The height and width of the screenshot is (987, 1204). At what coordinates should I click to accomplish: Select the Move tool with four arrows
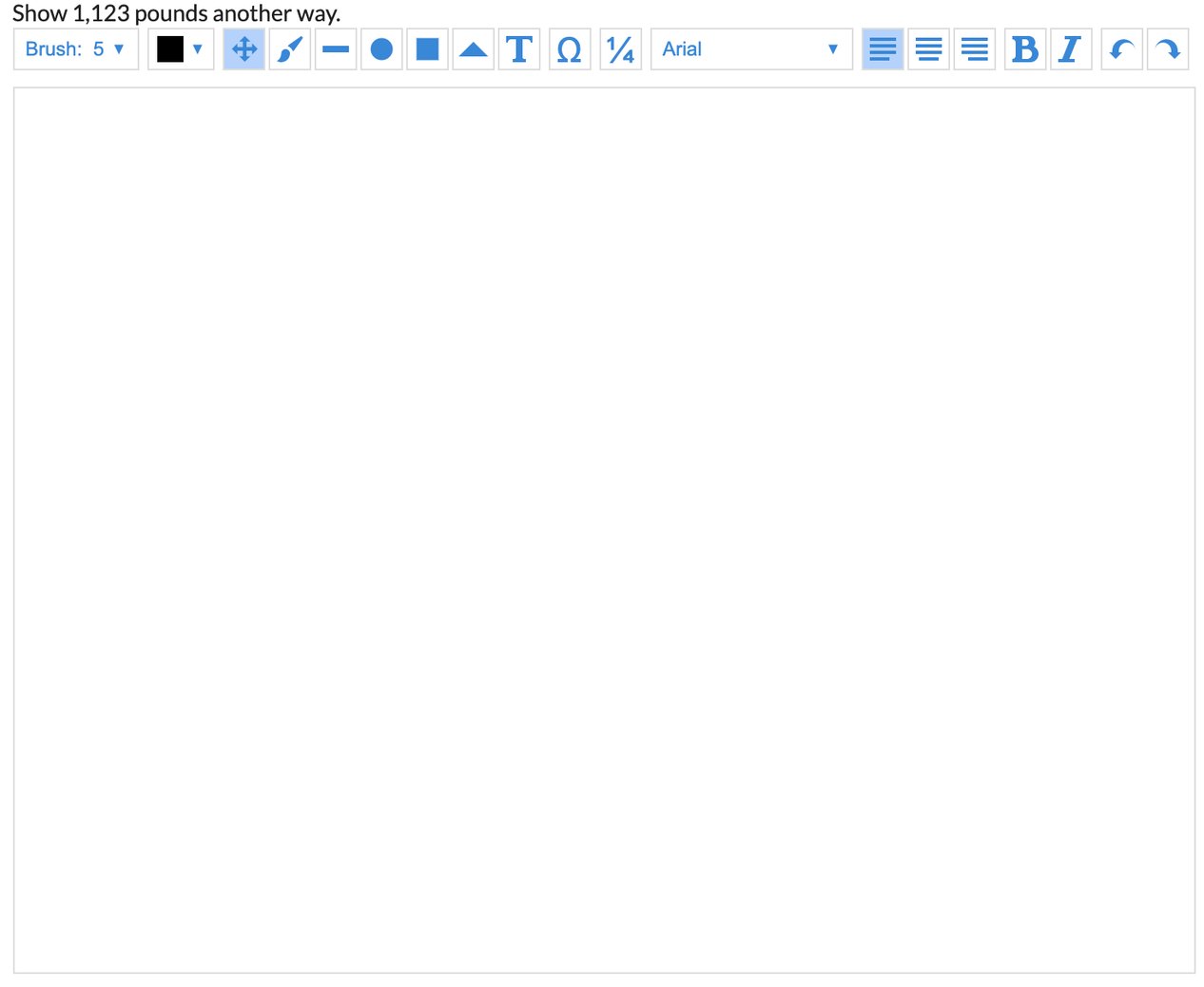click(x=244, y=49)
